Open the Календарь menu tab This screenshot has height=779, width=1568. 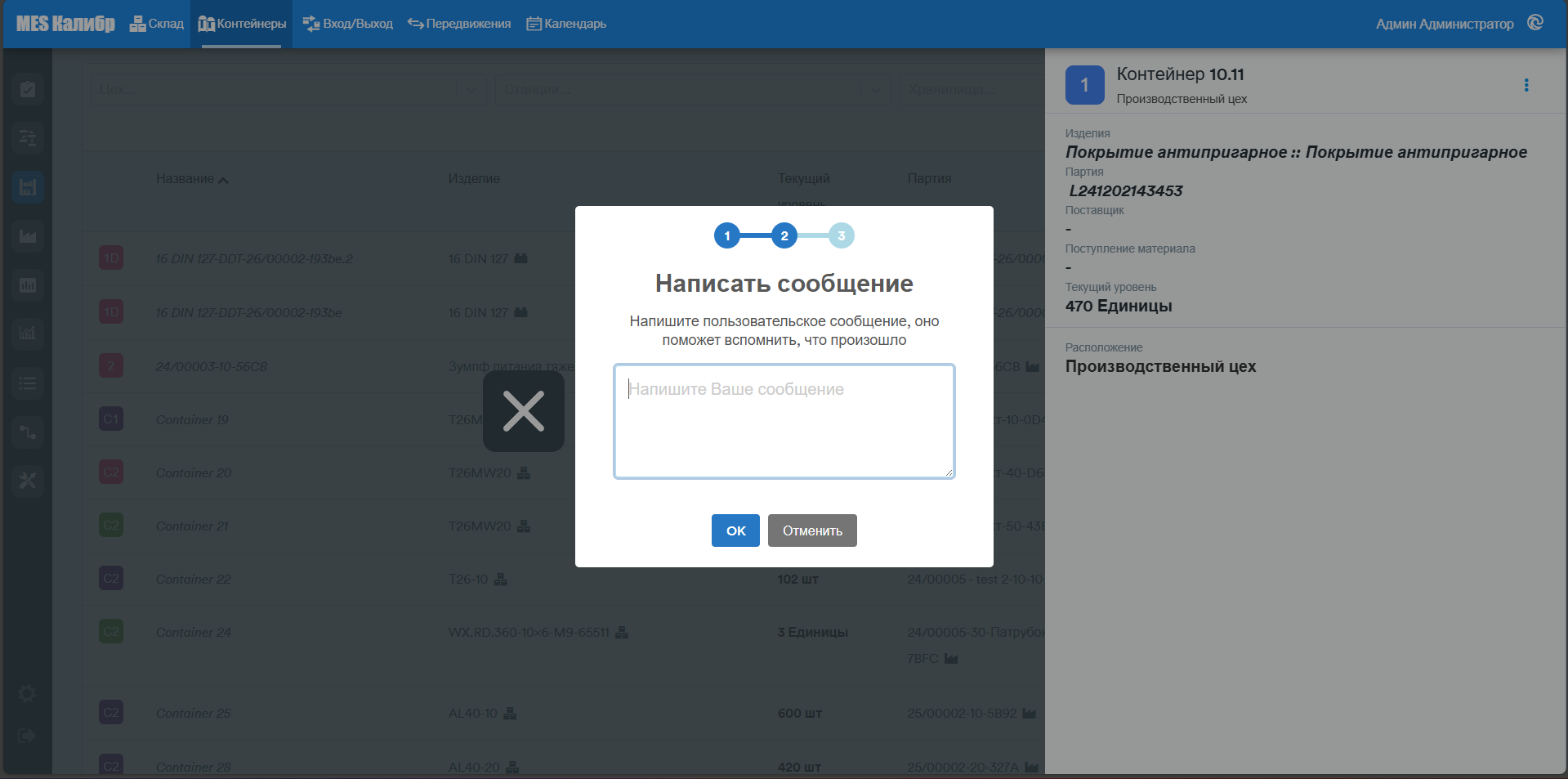(x=566, y=24)
